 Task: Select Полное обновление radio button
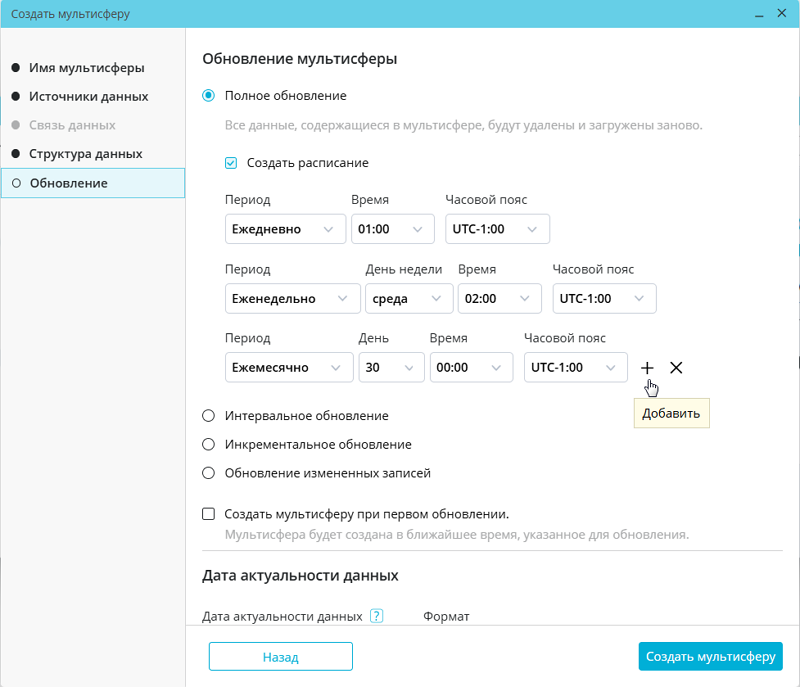[x=209, y=96]
